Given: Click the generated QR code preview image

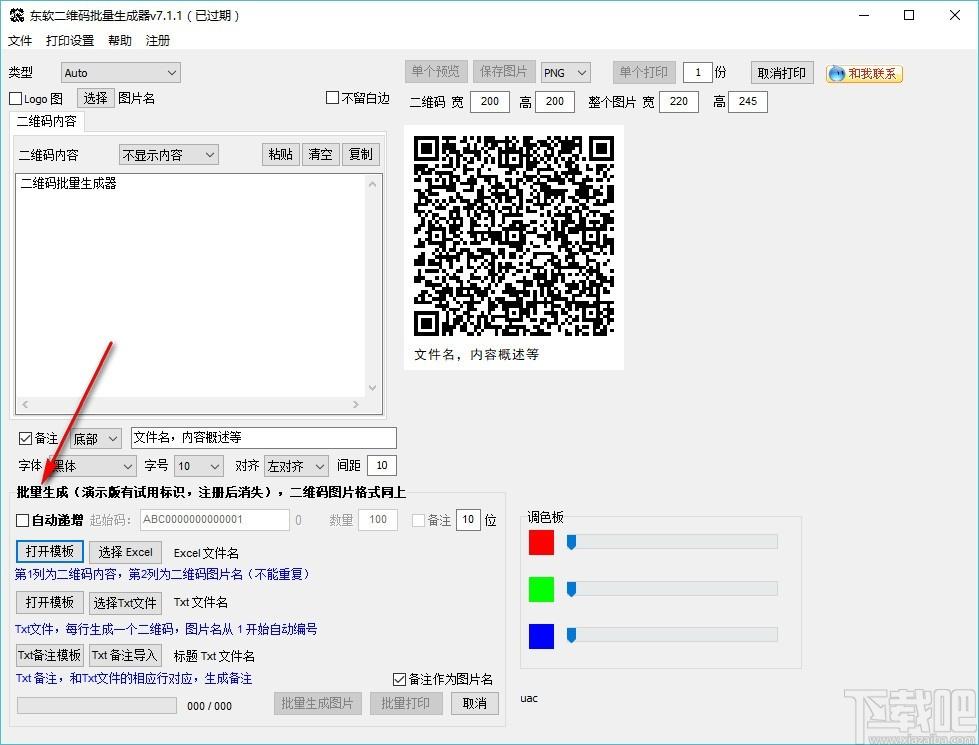Looking at the screenshot, I should coord(514,235).
